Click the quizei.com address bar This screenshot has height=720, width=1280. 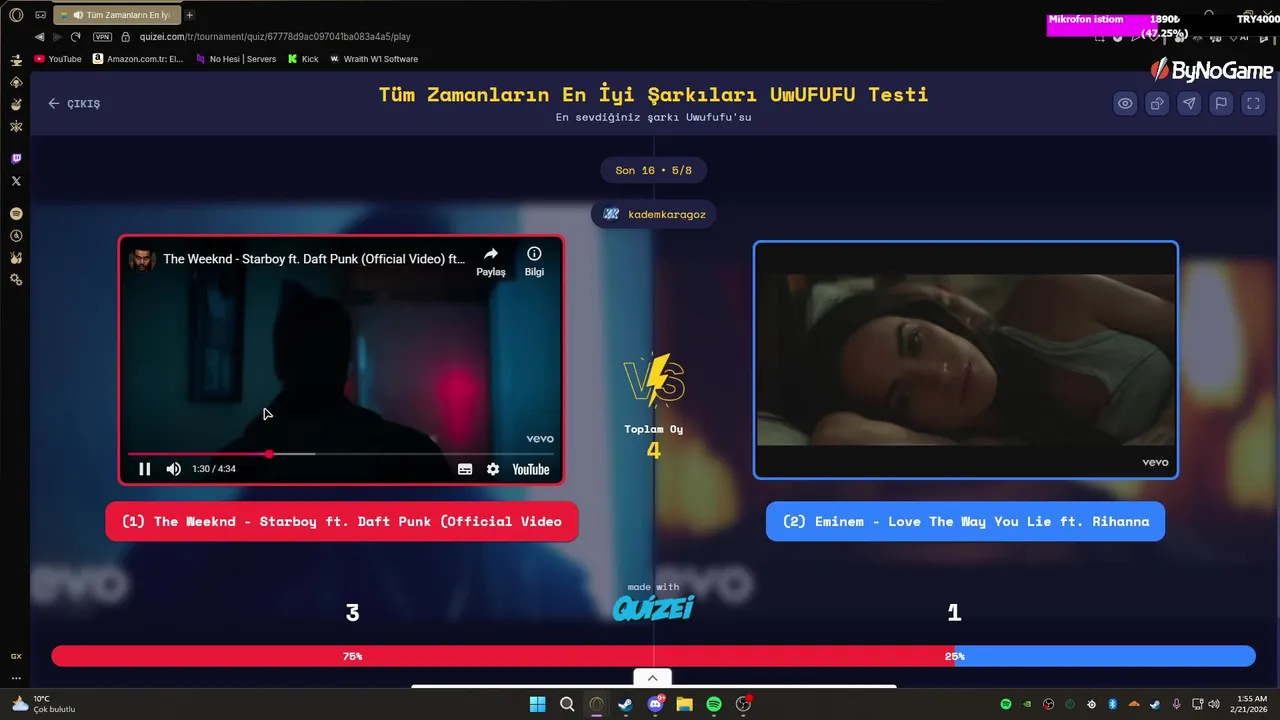pyautogui.click(x=275, y=37)
